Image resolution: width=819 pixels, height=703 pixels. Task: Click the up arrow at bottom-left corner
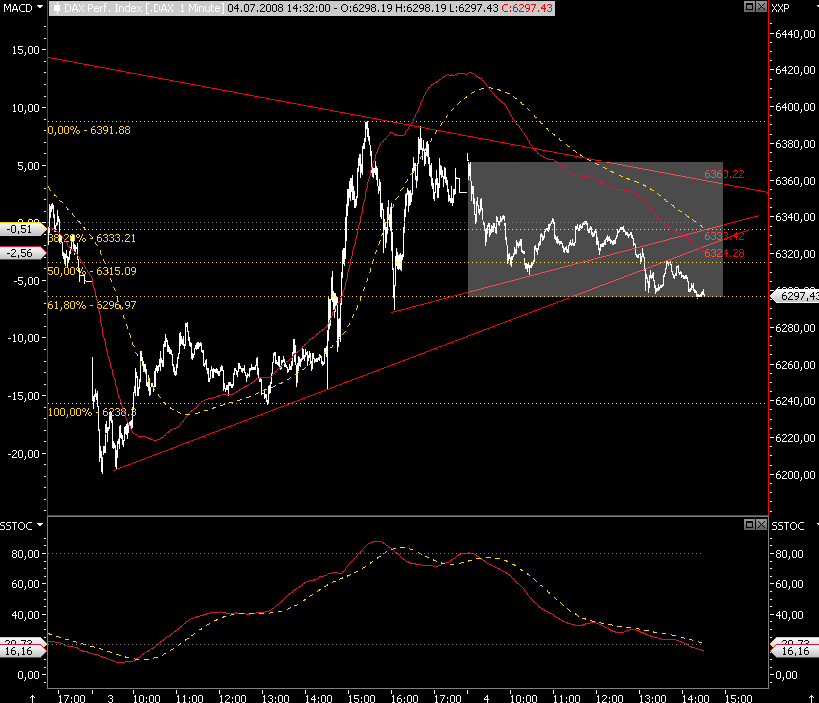coord(32,698)
